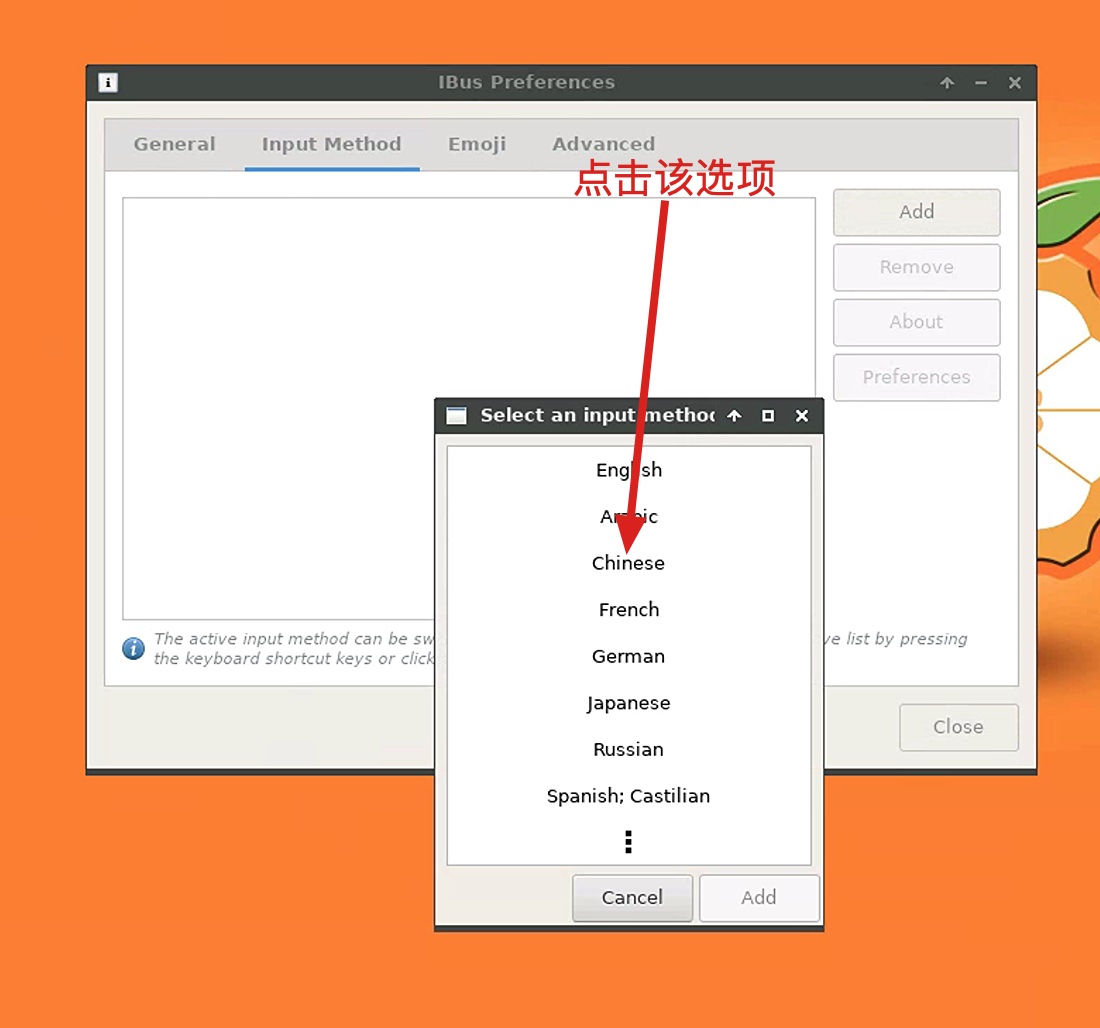Switch to the General tab

[175, 144]
